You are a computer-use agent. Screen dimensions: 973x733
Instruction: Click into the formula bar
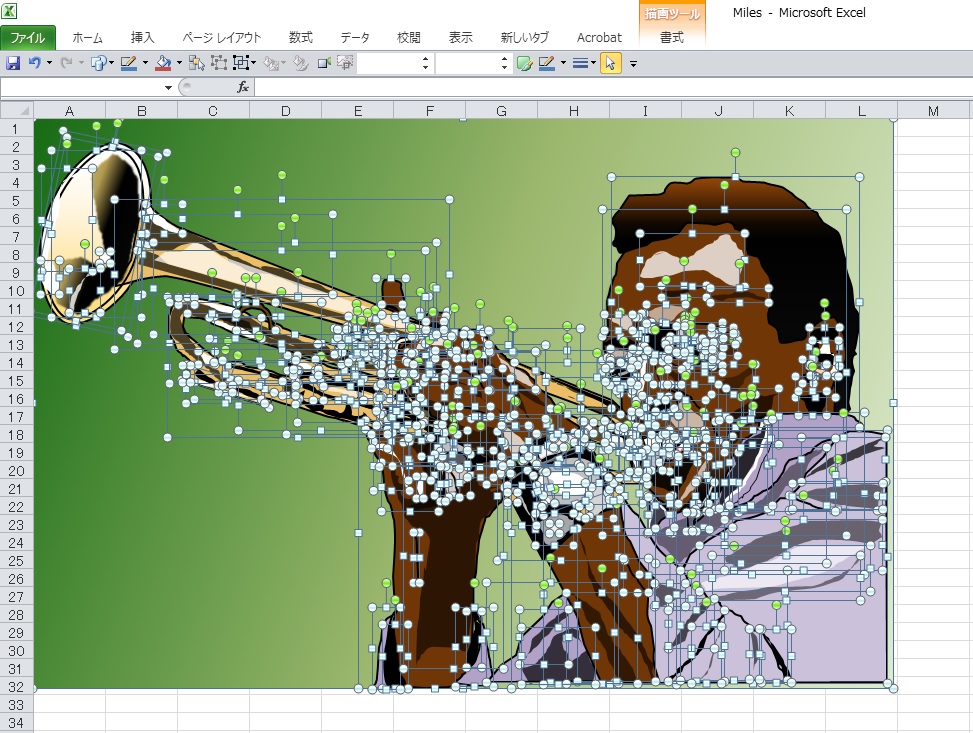click(x=613, y=88)
